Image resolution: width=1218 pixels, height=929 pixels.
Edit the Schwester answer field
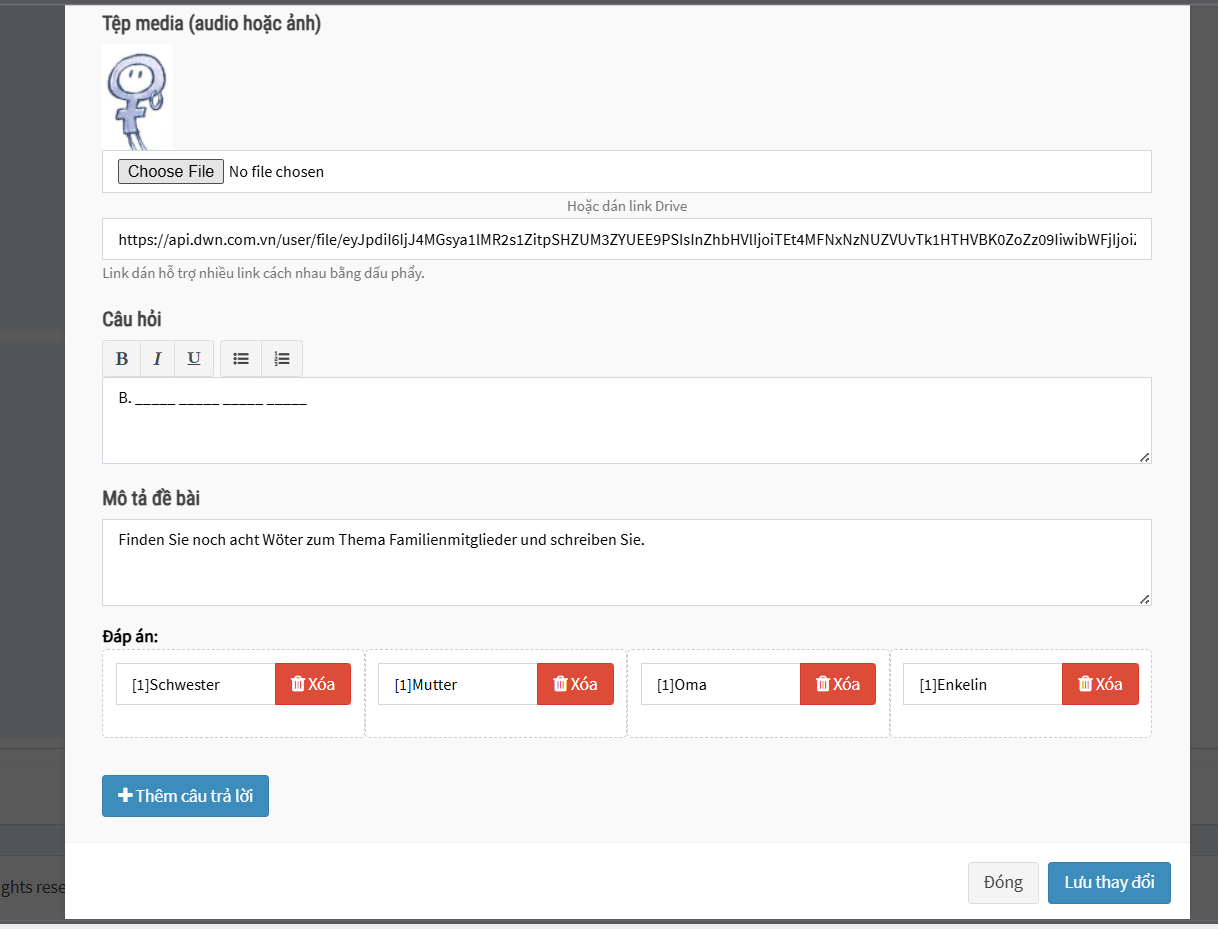(196, 685)
